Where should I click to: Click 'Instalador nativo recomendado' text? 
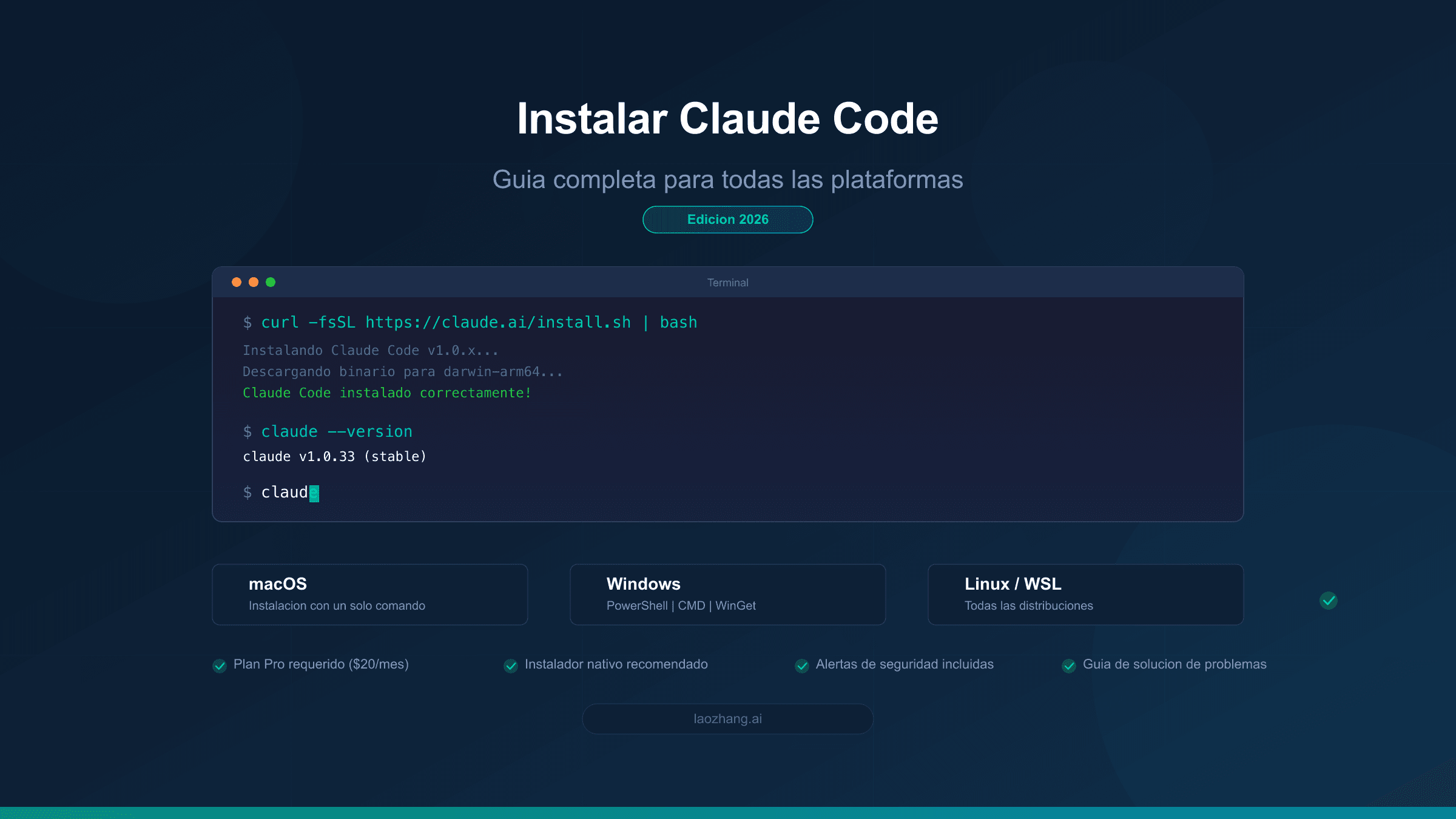[x=616, y=664]
